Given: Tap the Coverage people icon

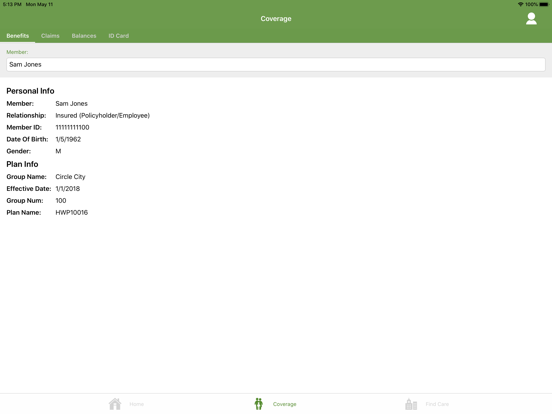Looking at the screenshot, I should [259, 404].
